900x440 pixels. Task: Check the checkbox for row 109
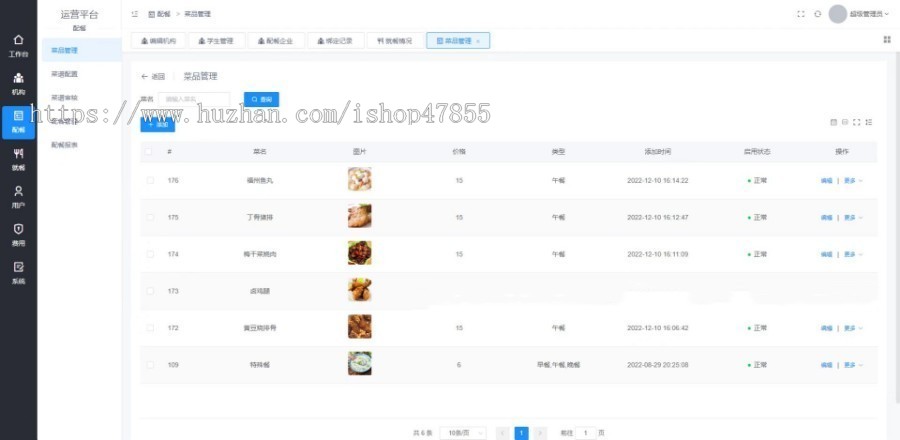[x=150, y=365]
